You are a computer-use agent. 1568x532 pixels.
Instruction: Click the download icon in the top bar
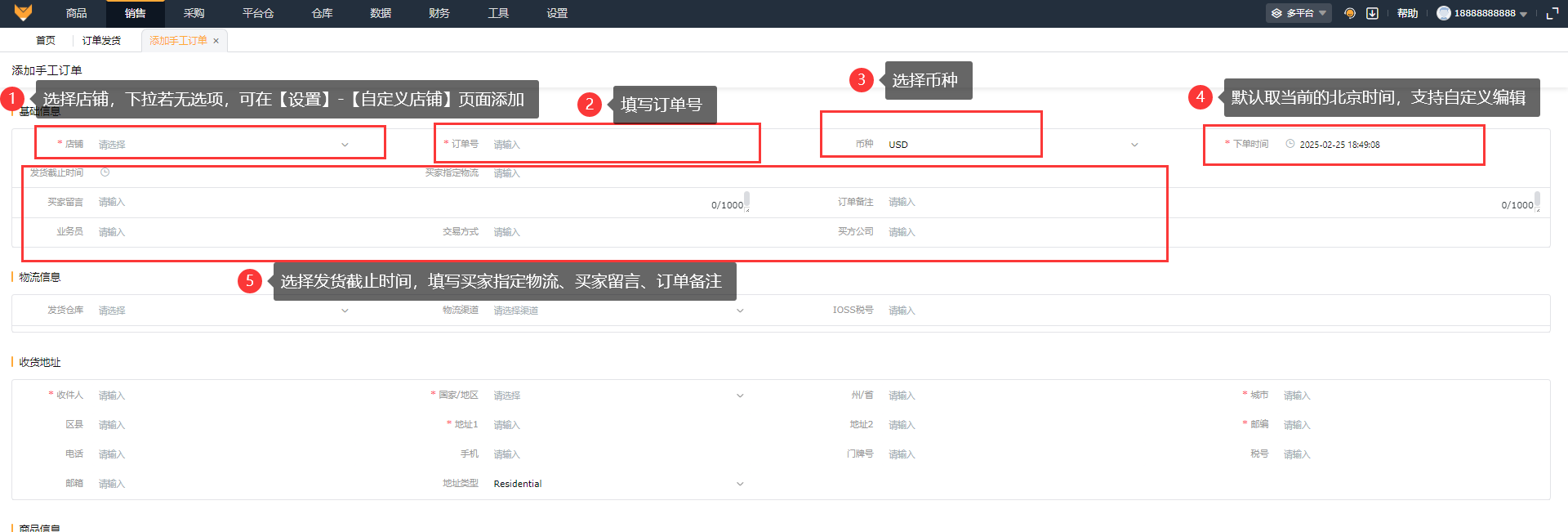[1373, 13]
